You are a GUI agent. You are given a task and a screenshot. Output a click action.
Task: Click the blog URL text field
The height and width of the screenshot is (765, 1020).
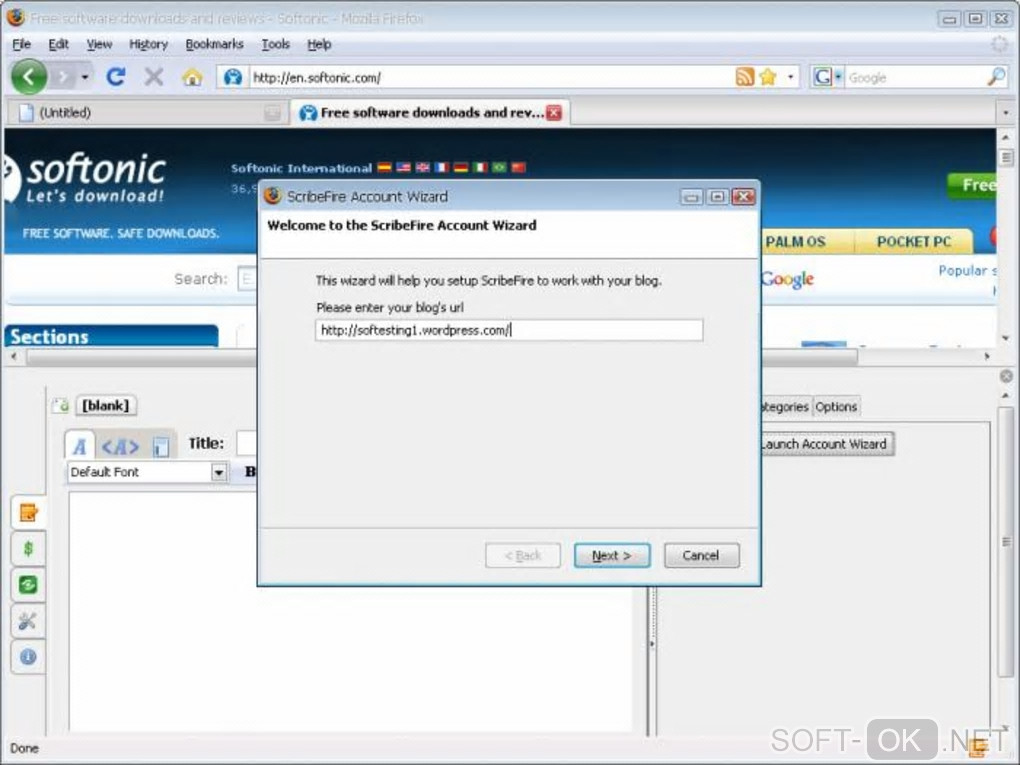[x=509, y=330]
